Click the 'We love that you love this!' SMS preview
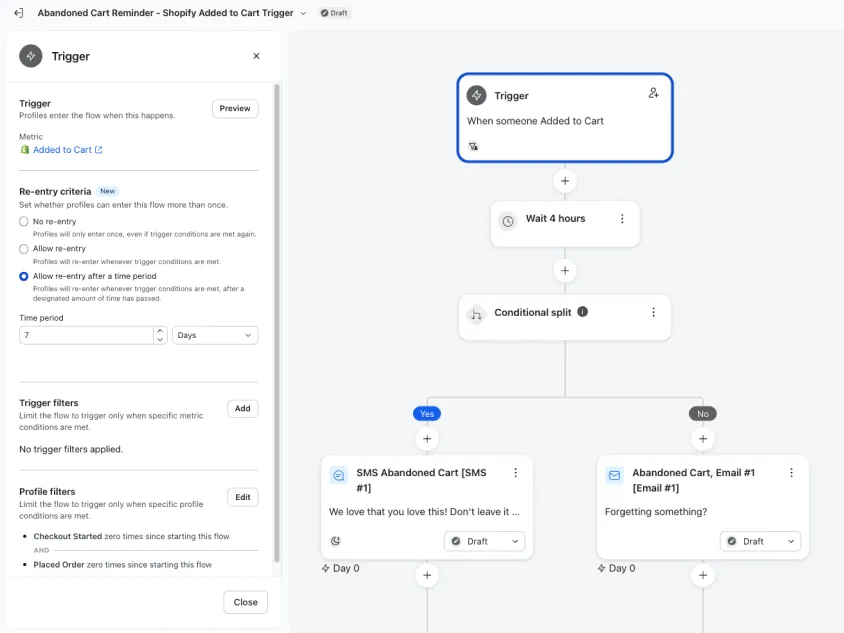 pyautogui.click(x=424, y=511)
